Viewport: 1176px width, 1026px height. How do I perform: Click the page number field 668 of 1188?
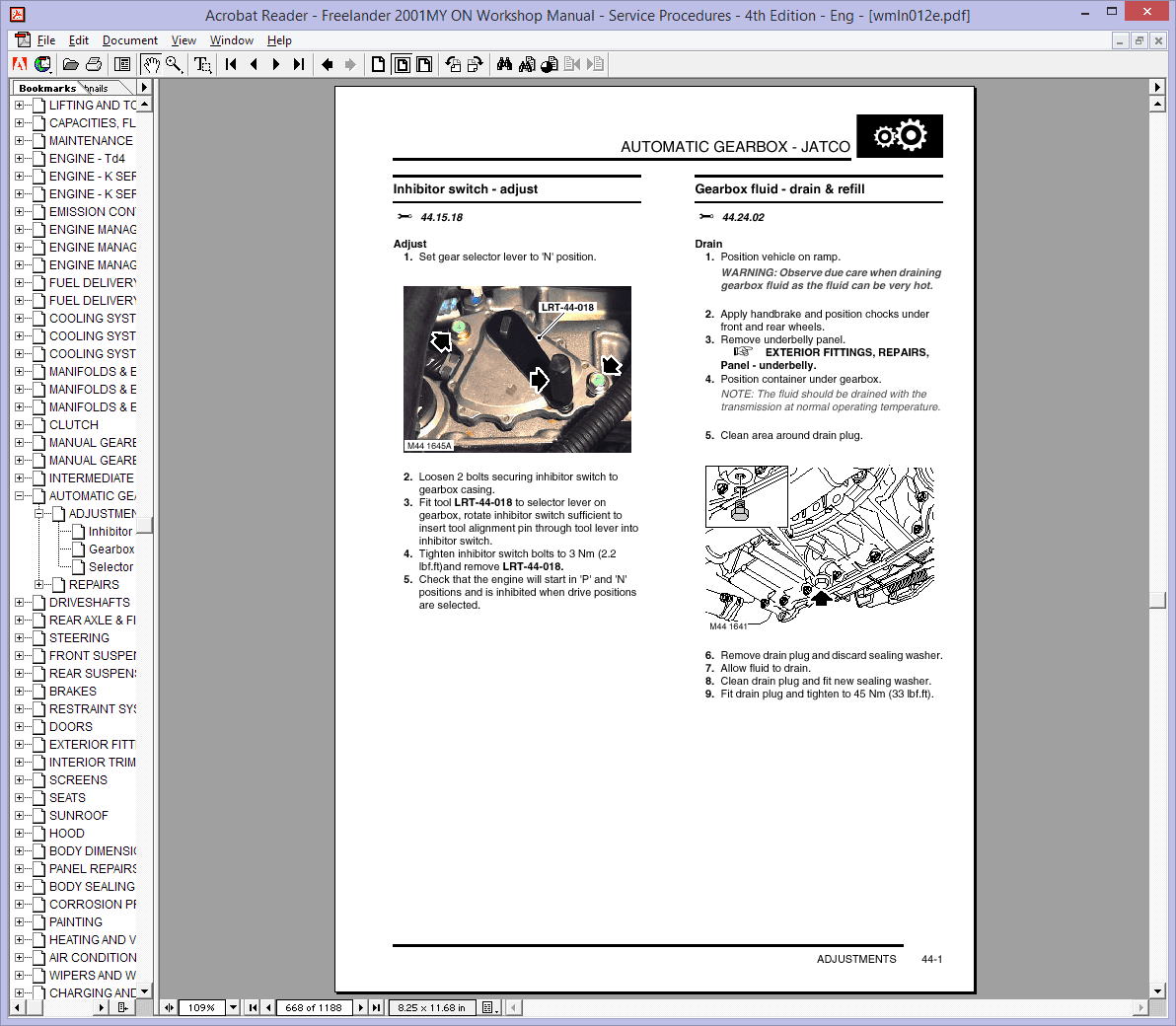pyautogui.click(x=314, y=1007)
